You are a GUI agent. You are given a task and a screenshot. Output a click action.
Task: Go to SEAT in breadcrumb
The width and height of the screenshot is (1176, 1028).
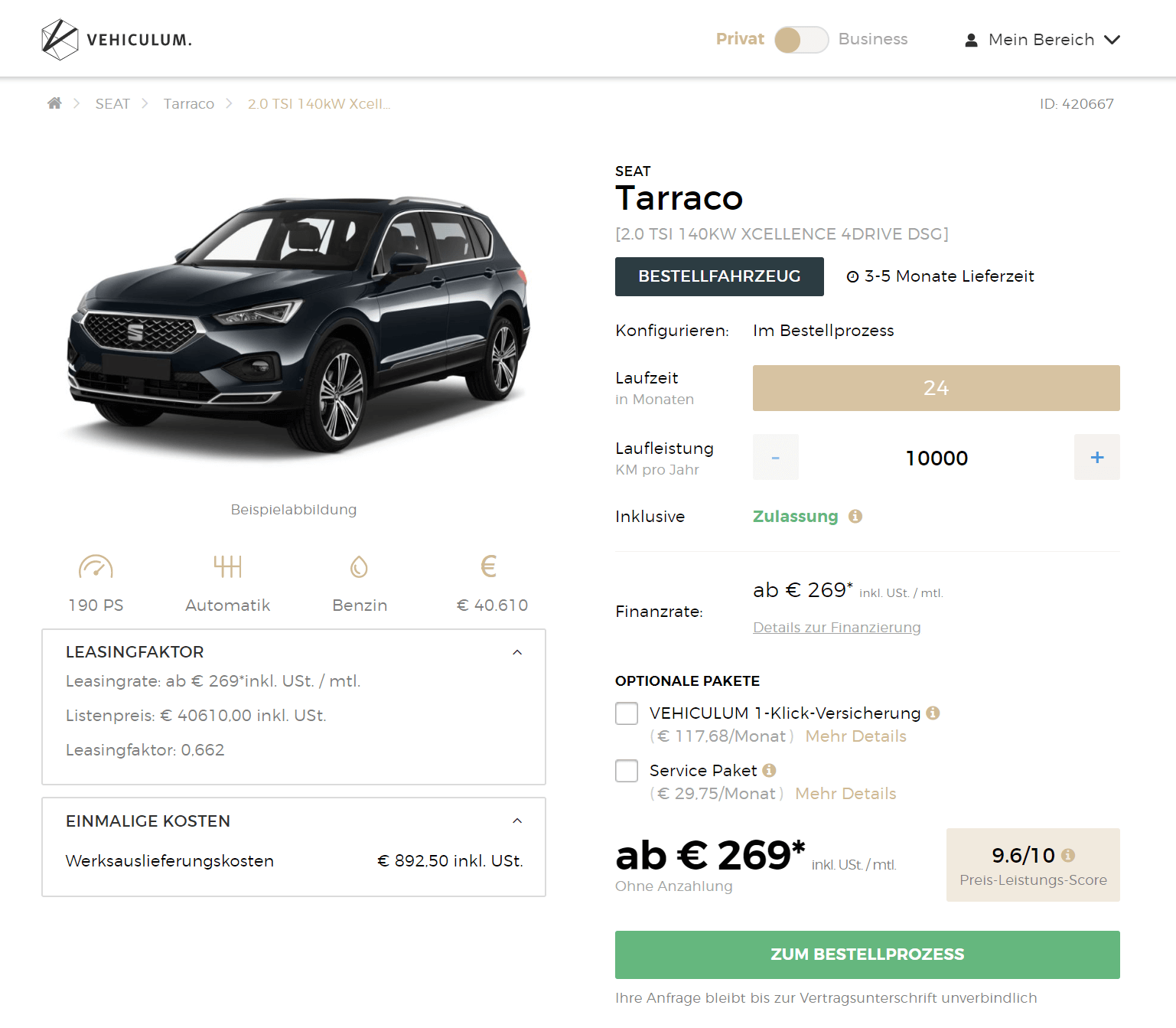(x=112, y=104)
